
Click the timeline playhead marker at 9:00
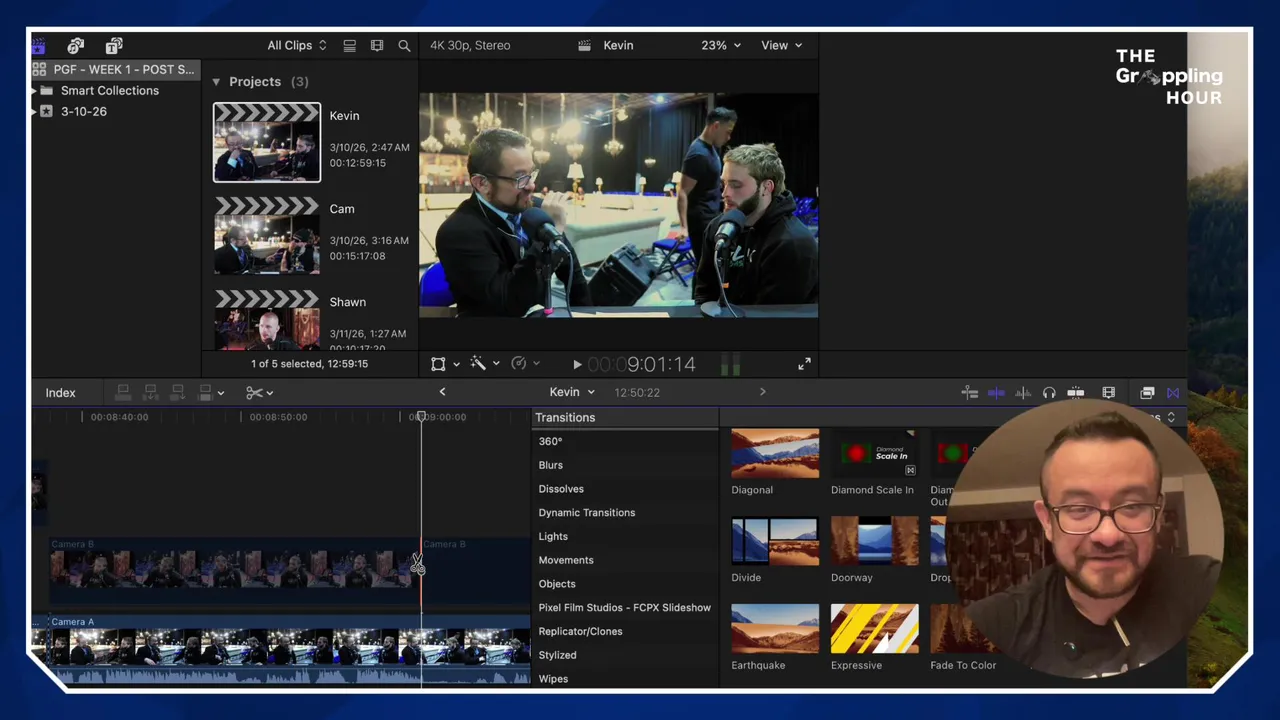point(421,416)
